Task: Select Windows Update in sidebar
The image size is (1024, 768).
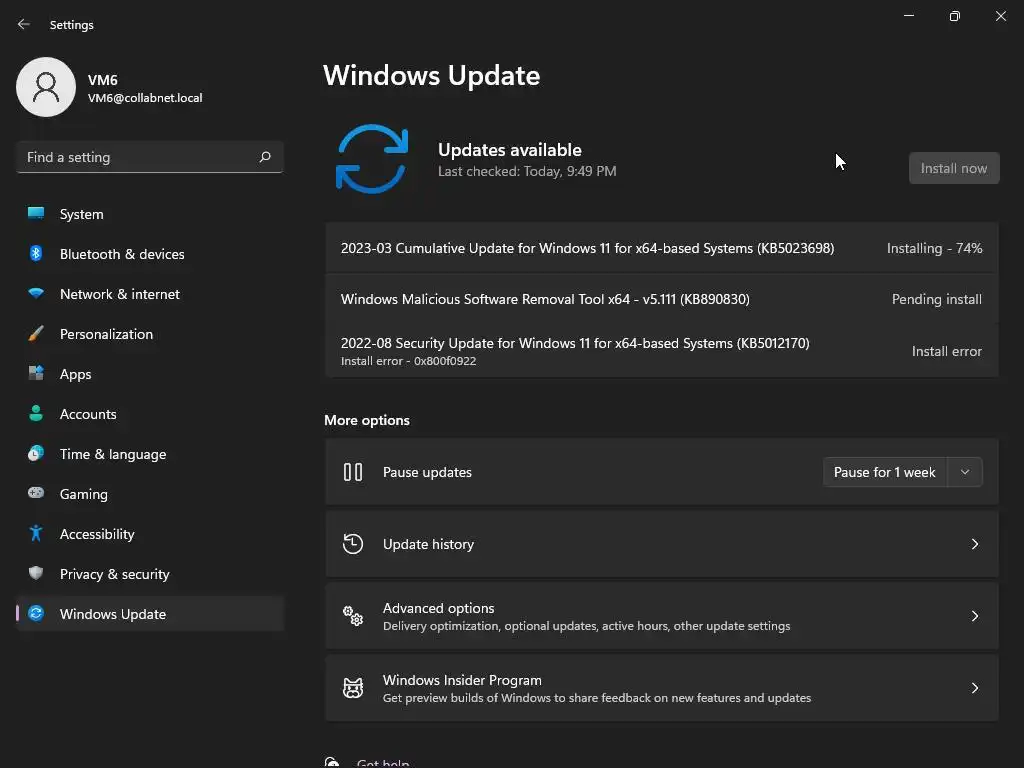Action: (x=150, y=614)
